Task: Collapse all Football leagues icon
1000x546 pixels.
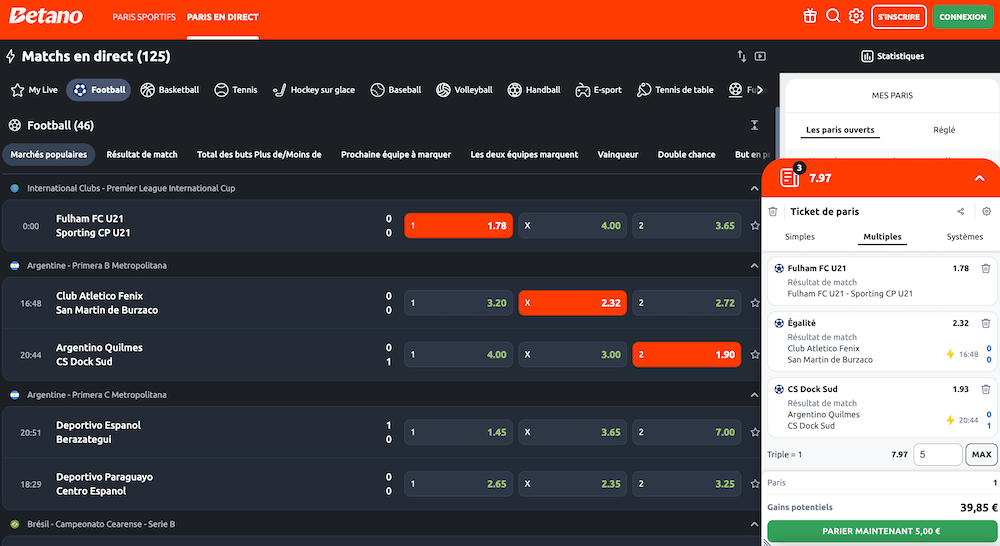Action: [754, 125]
